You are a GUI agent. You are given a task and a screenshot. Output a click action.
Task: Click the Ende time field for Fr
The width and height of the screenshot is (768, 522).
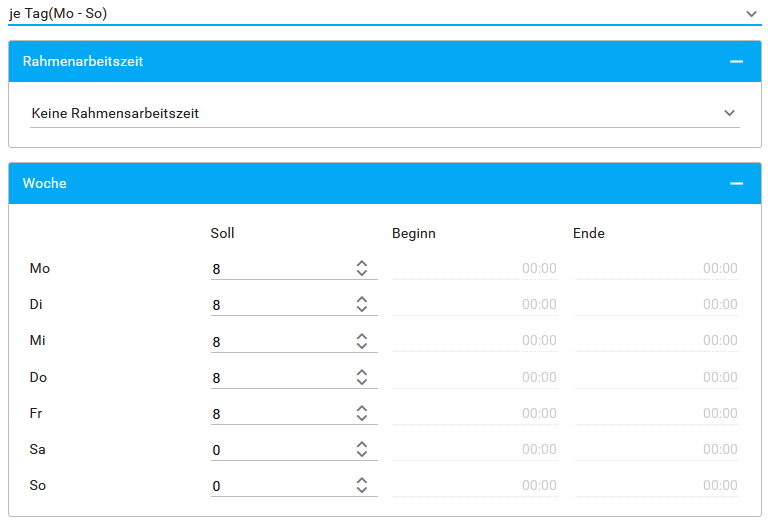(656, 413)
